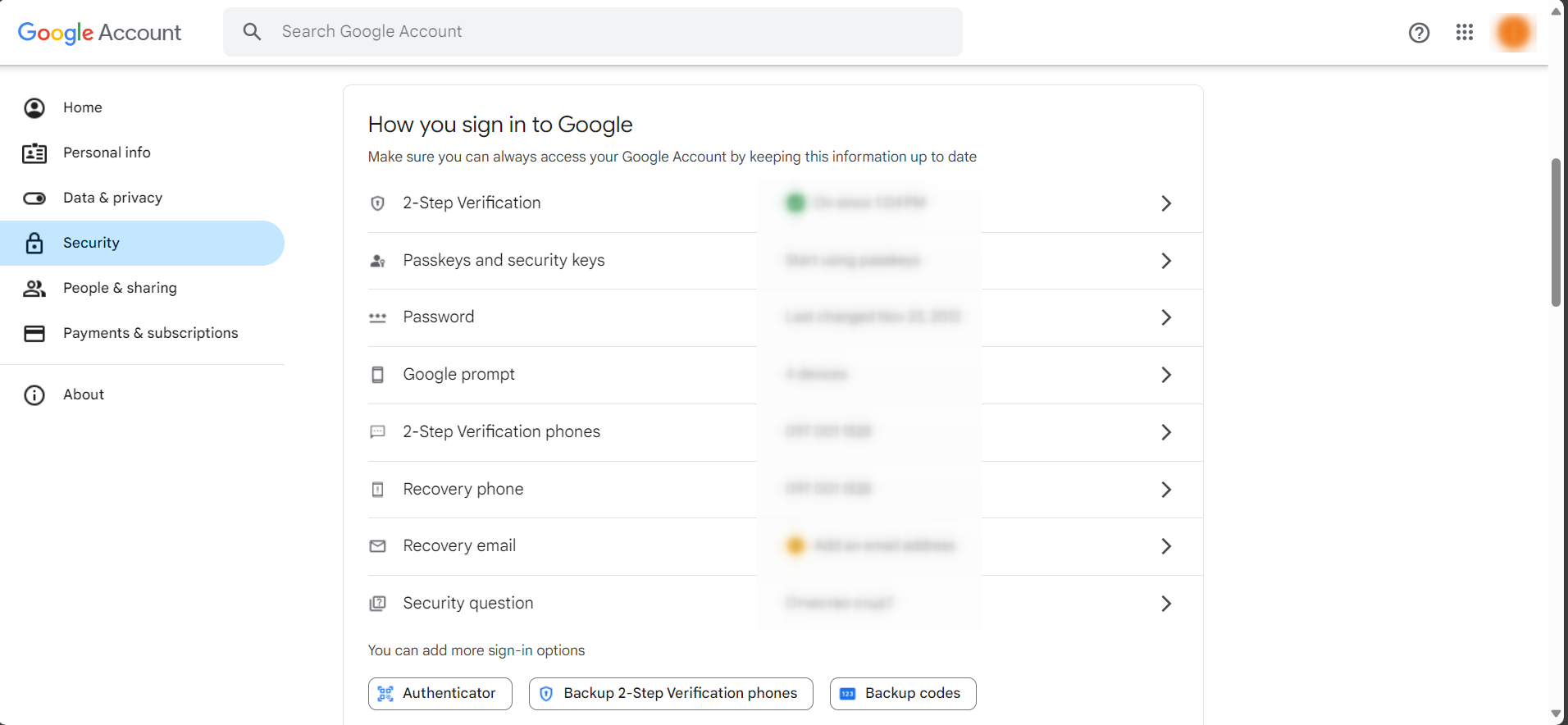Set up Backup codes

[903, 694]
